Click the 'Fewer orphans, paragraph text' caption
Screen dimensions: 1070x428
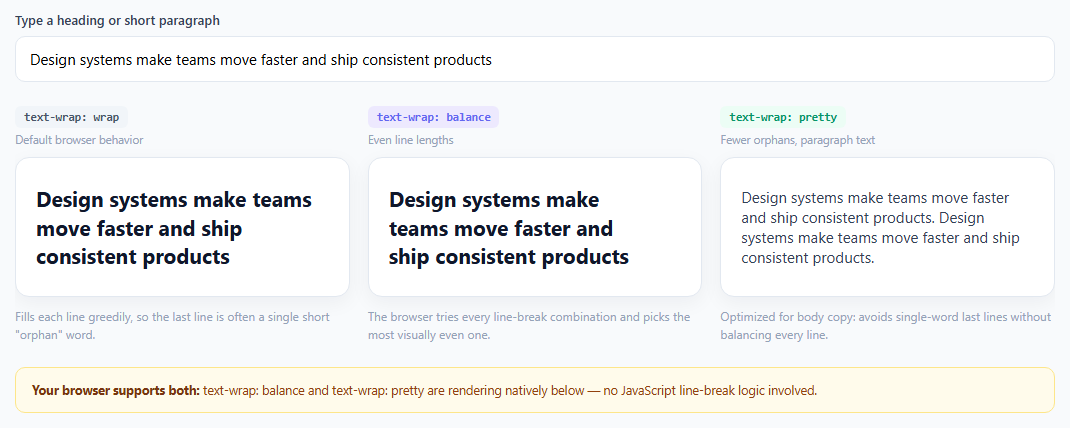click(798, 140)
